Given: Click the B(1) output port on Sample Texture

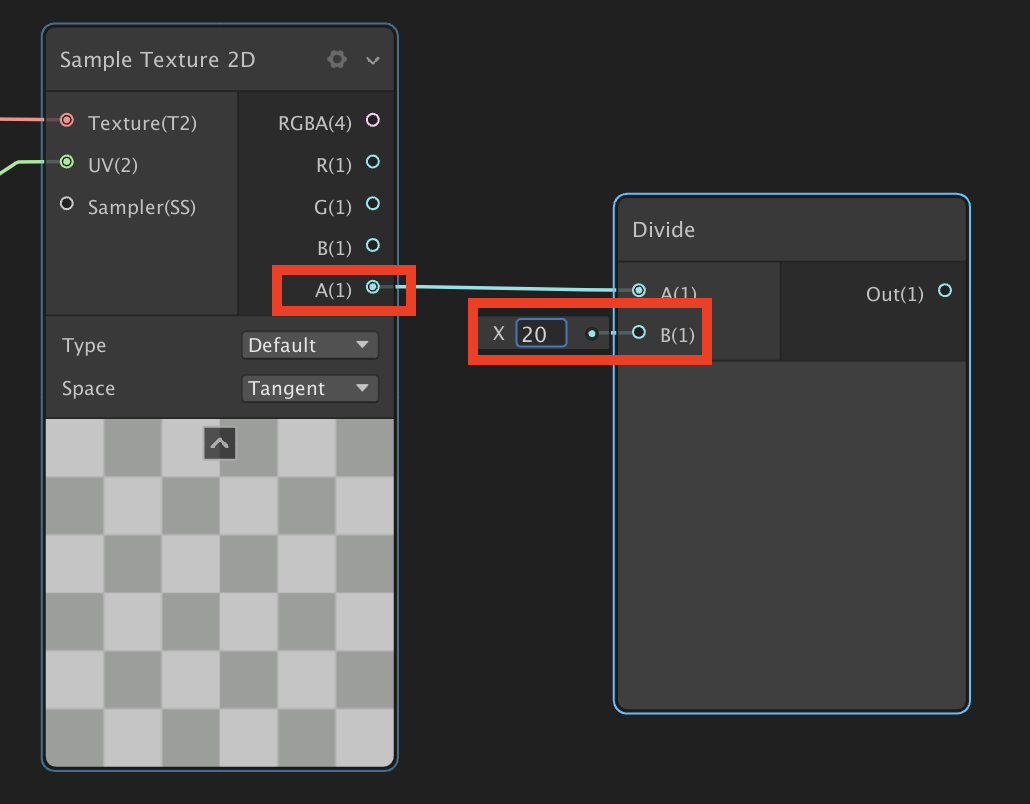Looking at the screenshot, I should coord(373,245).
